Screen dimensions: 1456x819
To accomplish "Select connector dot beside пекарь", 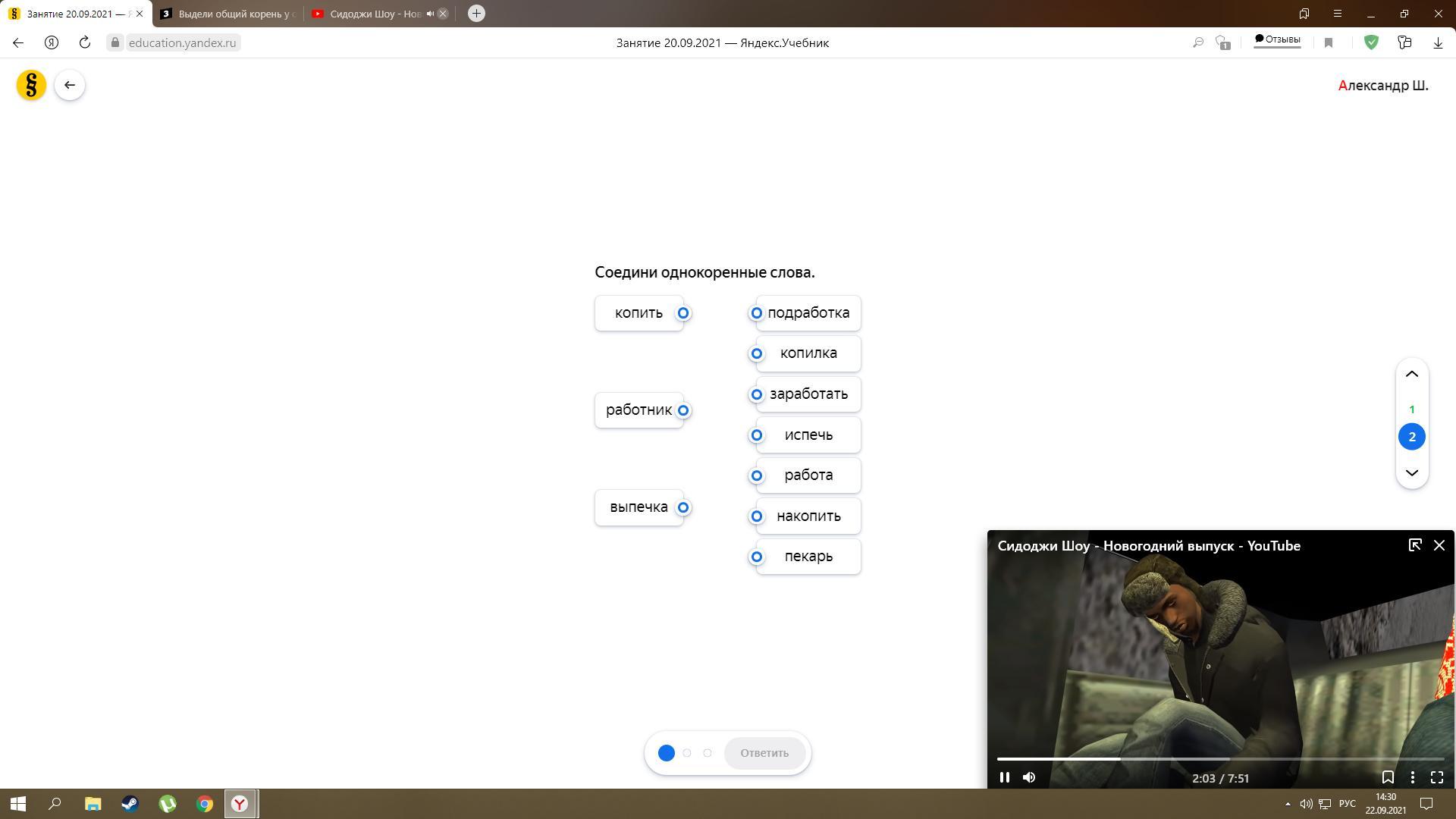I will click(757, 557).
